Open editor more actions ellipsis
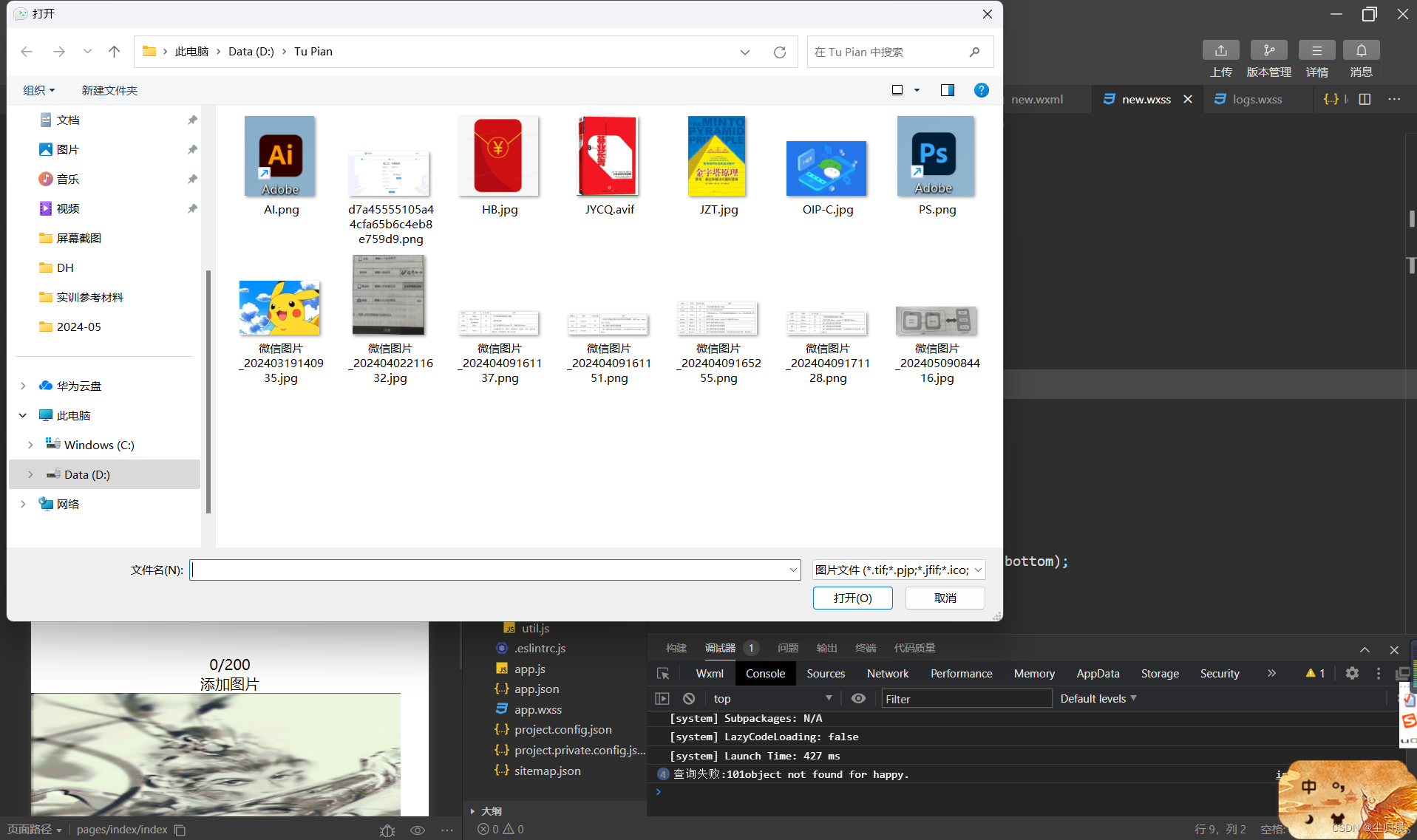The height and width of the screenshot is (840, 1417). pyautogui.click(x=1394, y=99)
